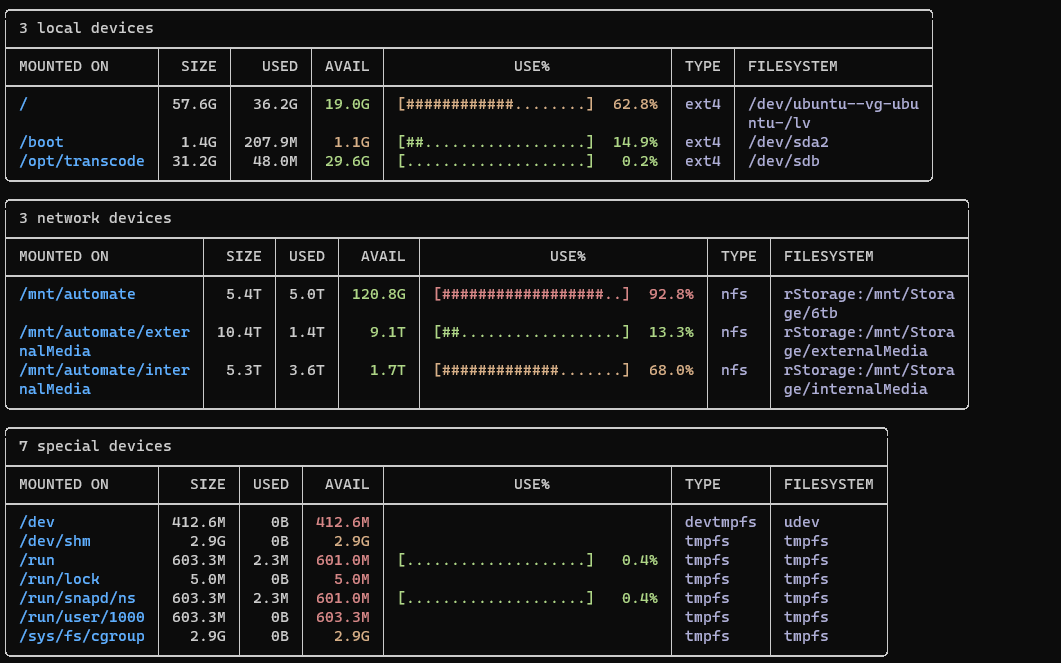Click the 92.8% usage bar
1061x663 pixels.
pyautogui.click(x=531, y=294)
